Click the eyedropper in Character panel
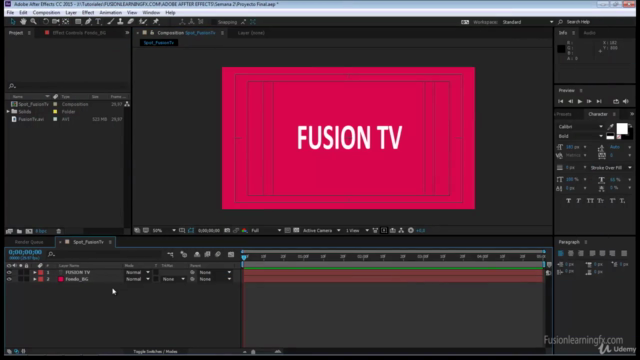Image resolution: width=640 pixels, height=360 pixels. pyautogui.click(x=611, y=127)
